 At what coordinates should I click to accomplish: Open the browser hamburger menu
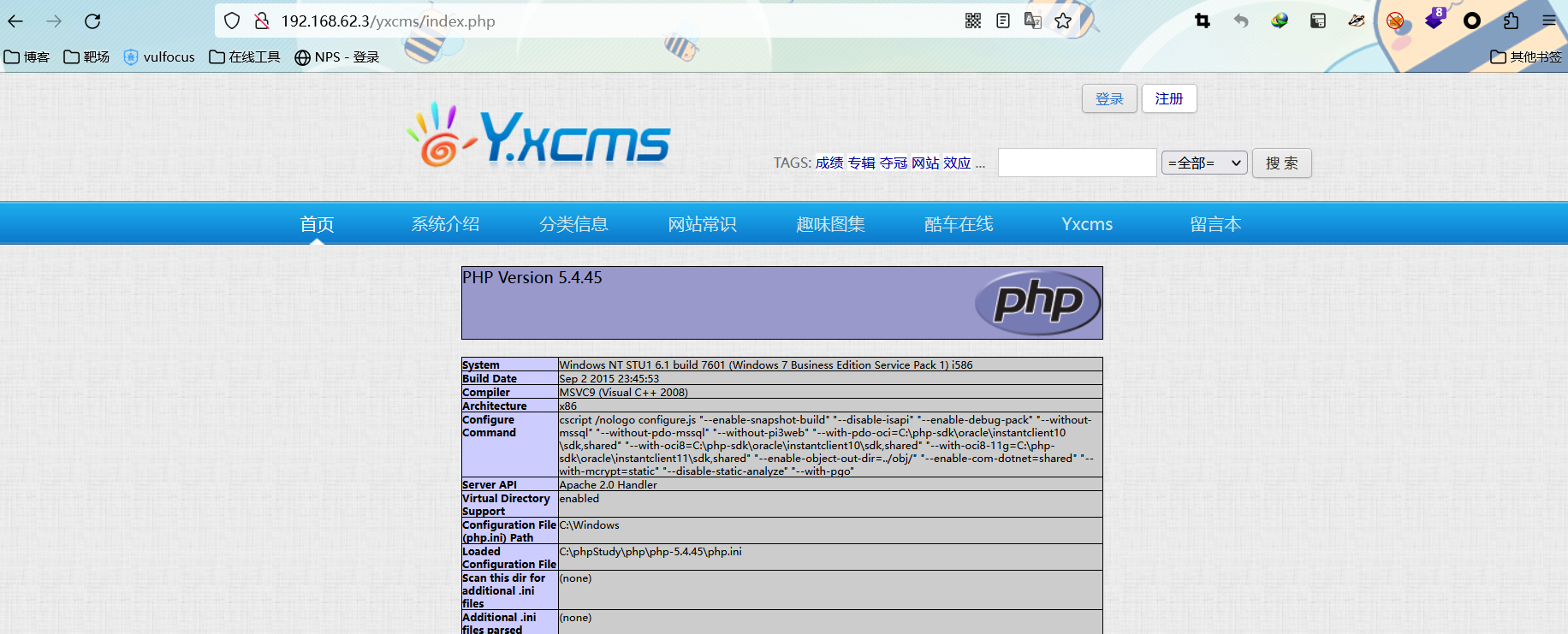tap(1549, 21)
